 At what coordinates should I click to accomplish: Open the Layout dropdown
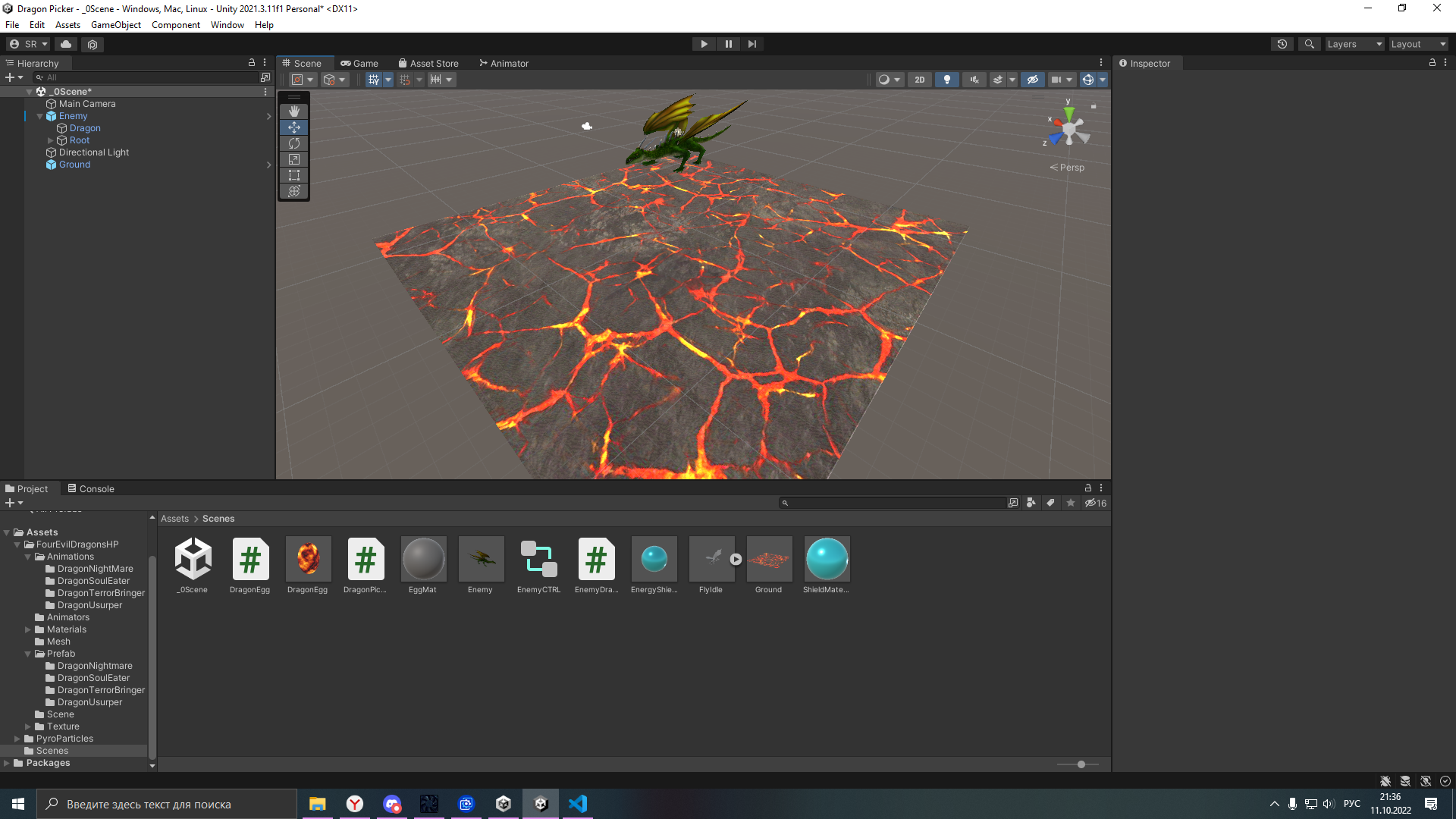click(x=1417, y=44)
